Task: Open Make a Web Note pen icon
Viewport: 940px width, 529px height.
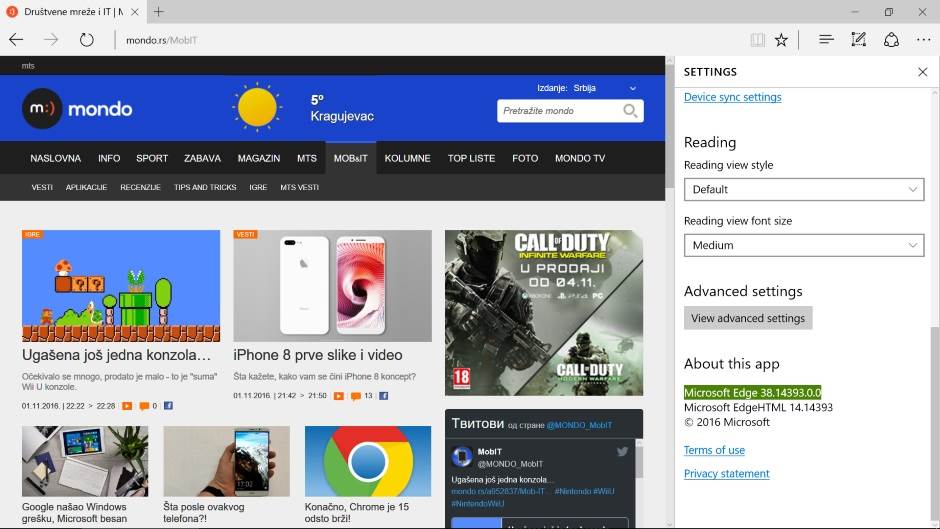Action: 858,40
